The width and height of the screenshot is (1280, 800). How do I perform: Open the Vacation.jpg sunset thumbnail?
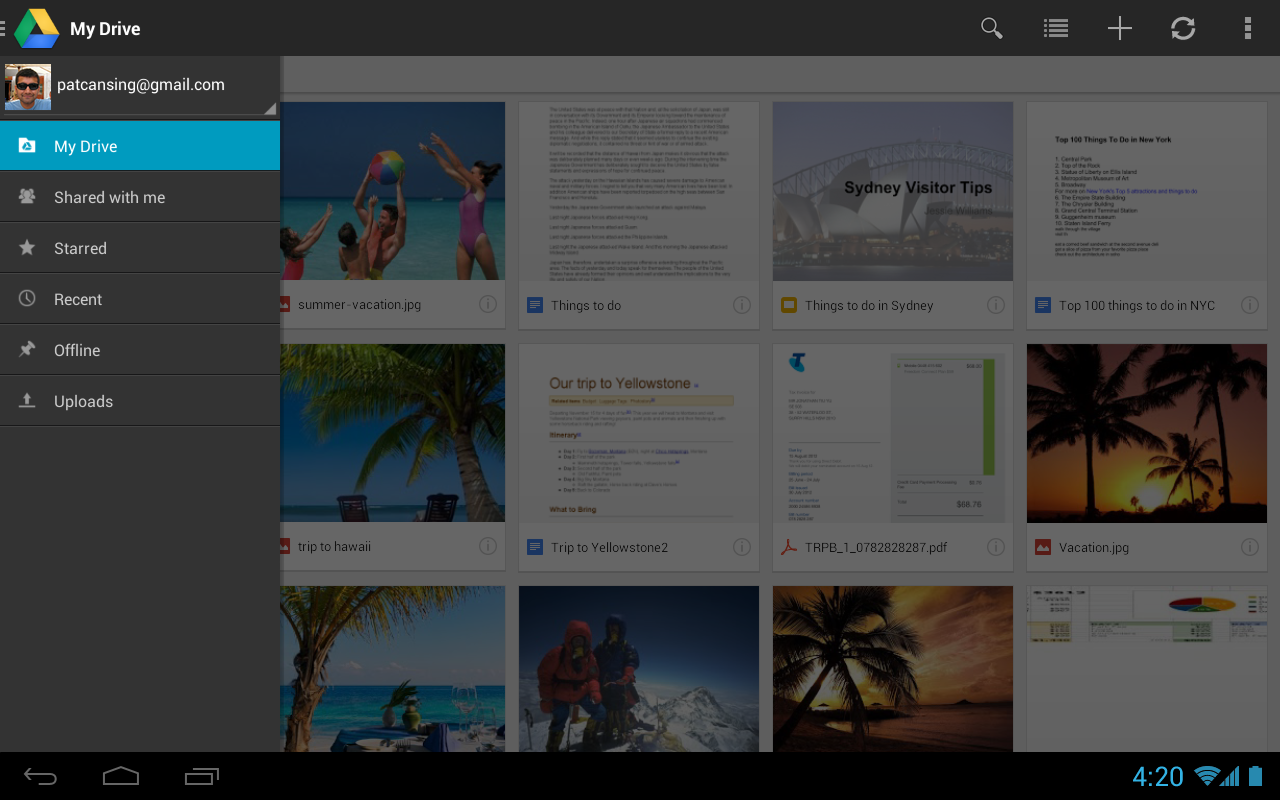(x=1147, y=433)
